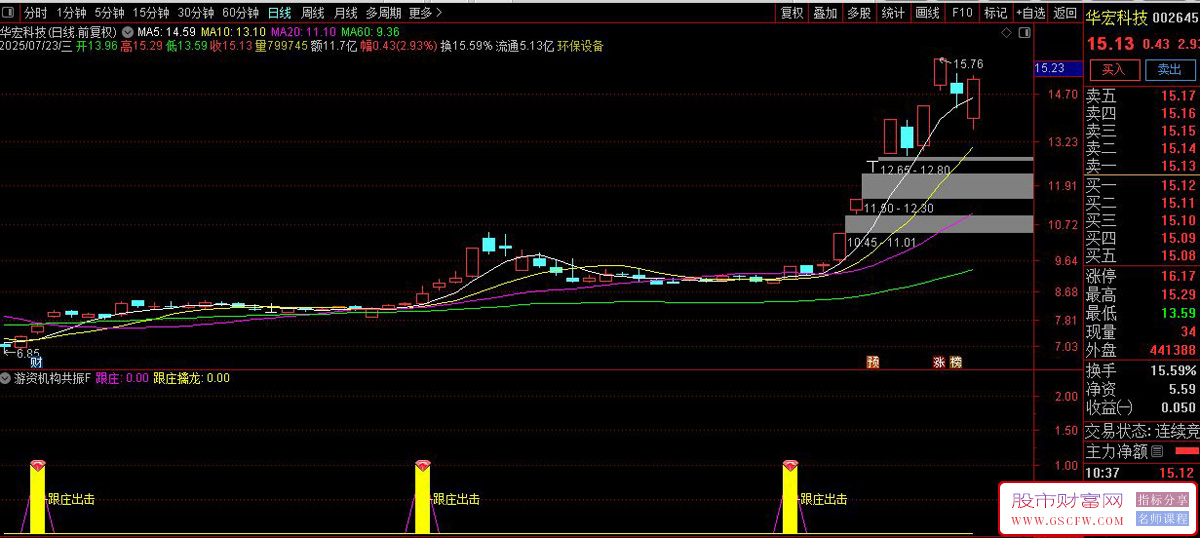Click the 卖出 sell button
This screenshot has width=1200, height=538.
1169,70
